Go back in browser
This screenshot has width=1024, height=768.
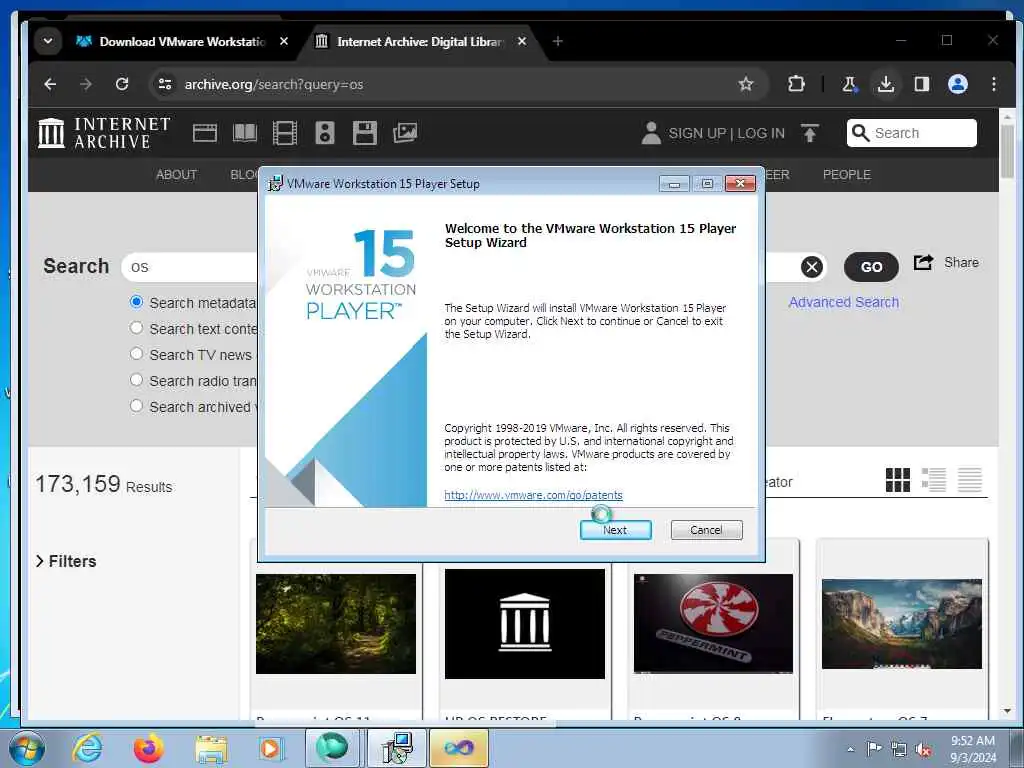50,84
